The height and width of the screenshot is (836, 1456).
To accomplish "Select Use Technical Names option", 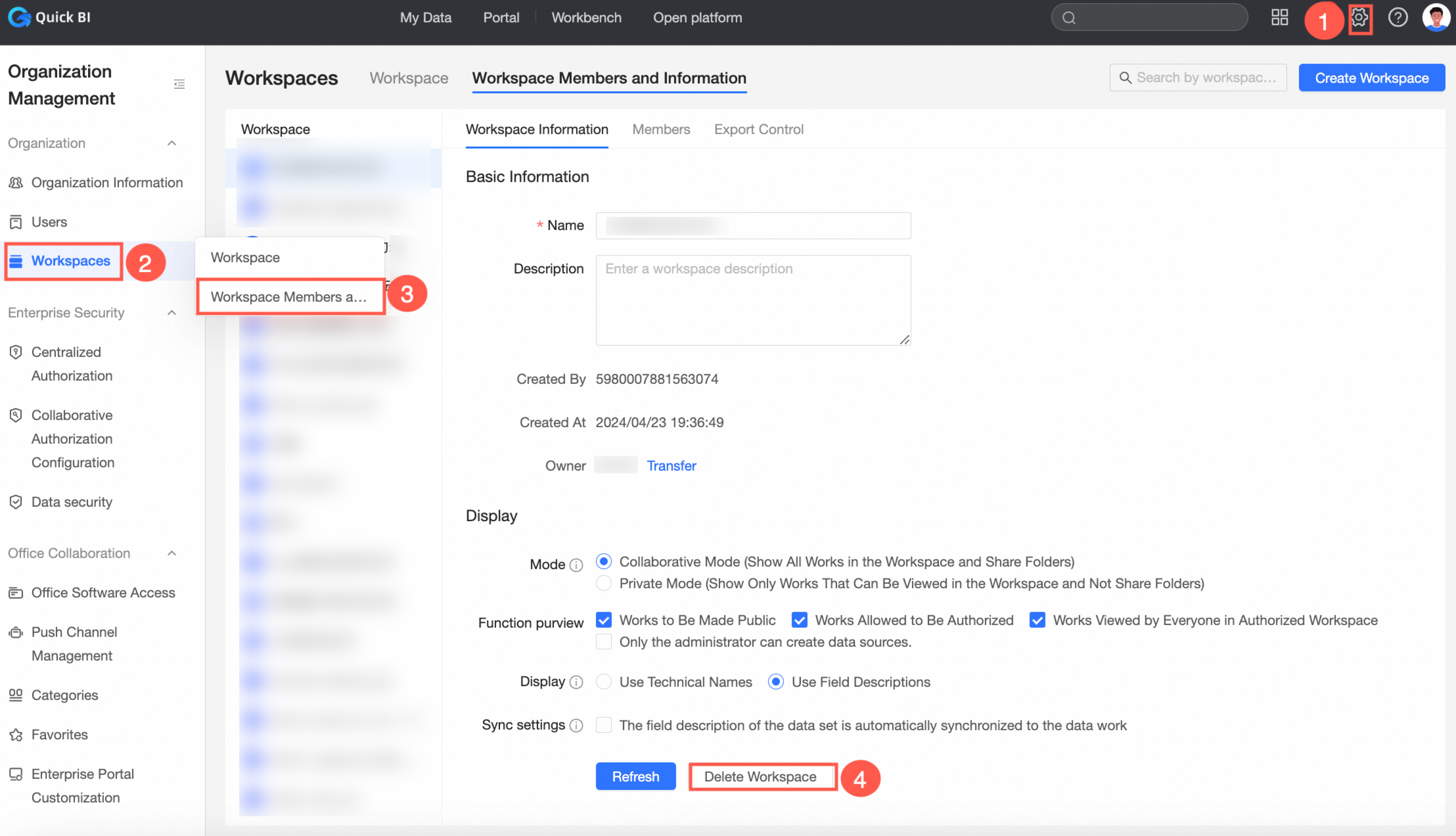I will point(603,682).
